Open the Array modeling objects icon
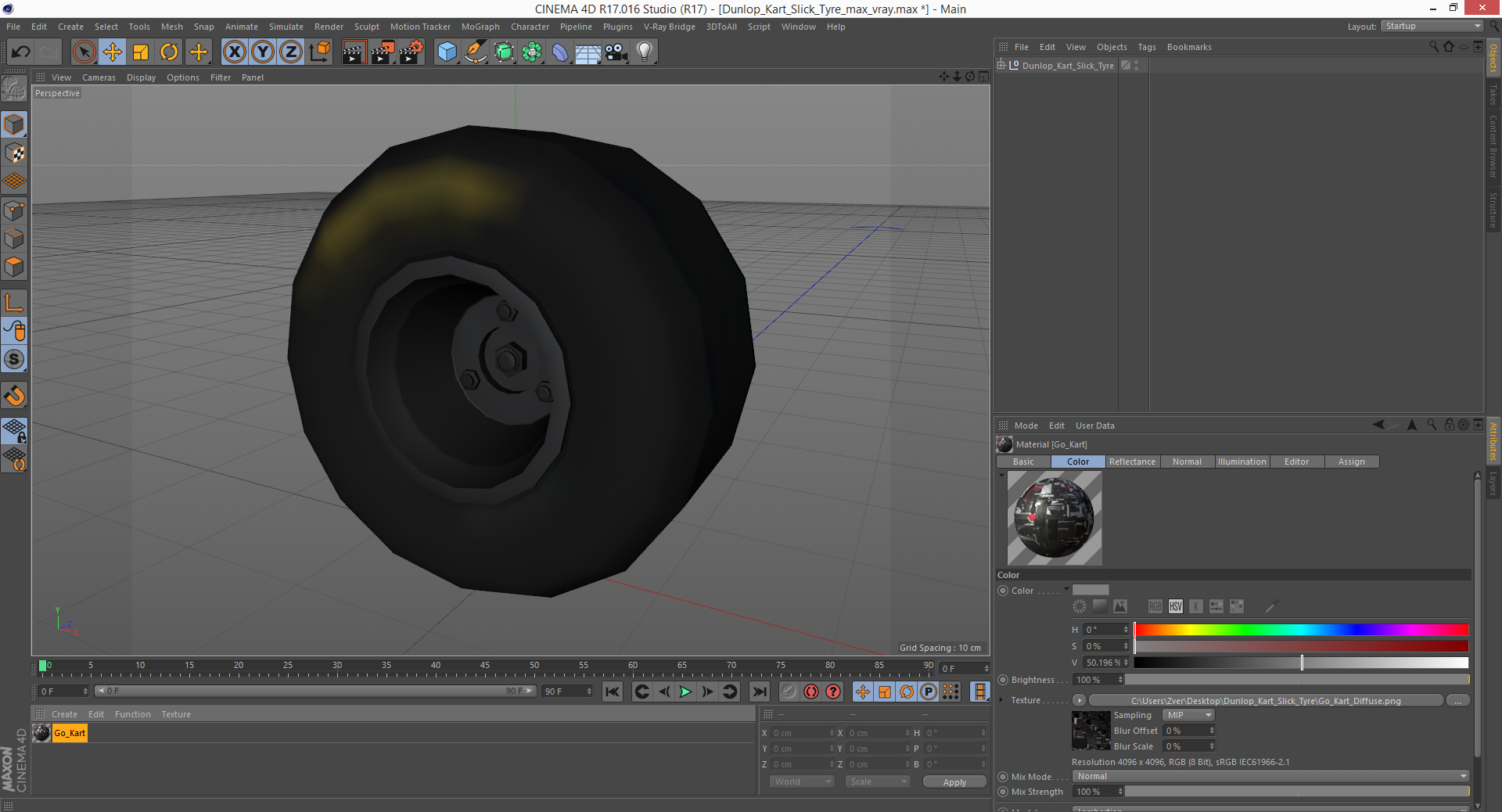Image resolution: width=1502 pixels, height=812 pixels. [532, 52]
